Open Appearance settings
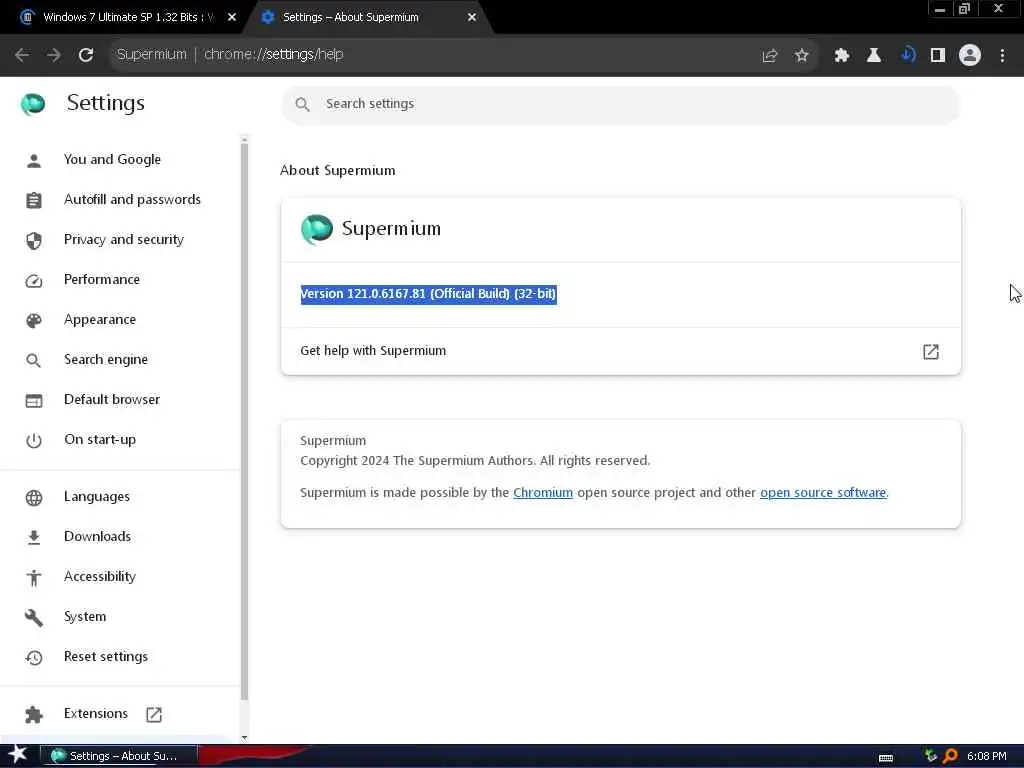Screen dimensions: 1024x768 pyautogui.click(x=100, y=319)
